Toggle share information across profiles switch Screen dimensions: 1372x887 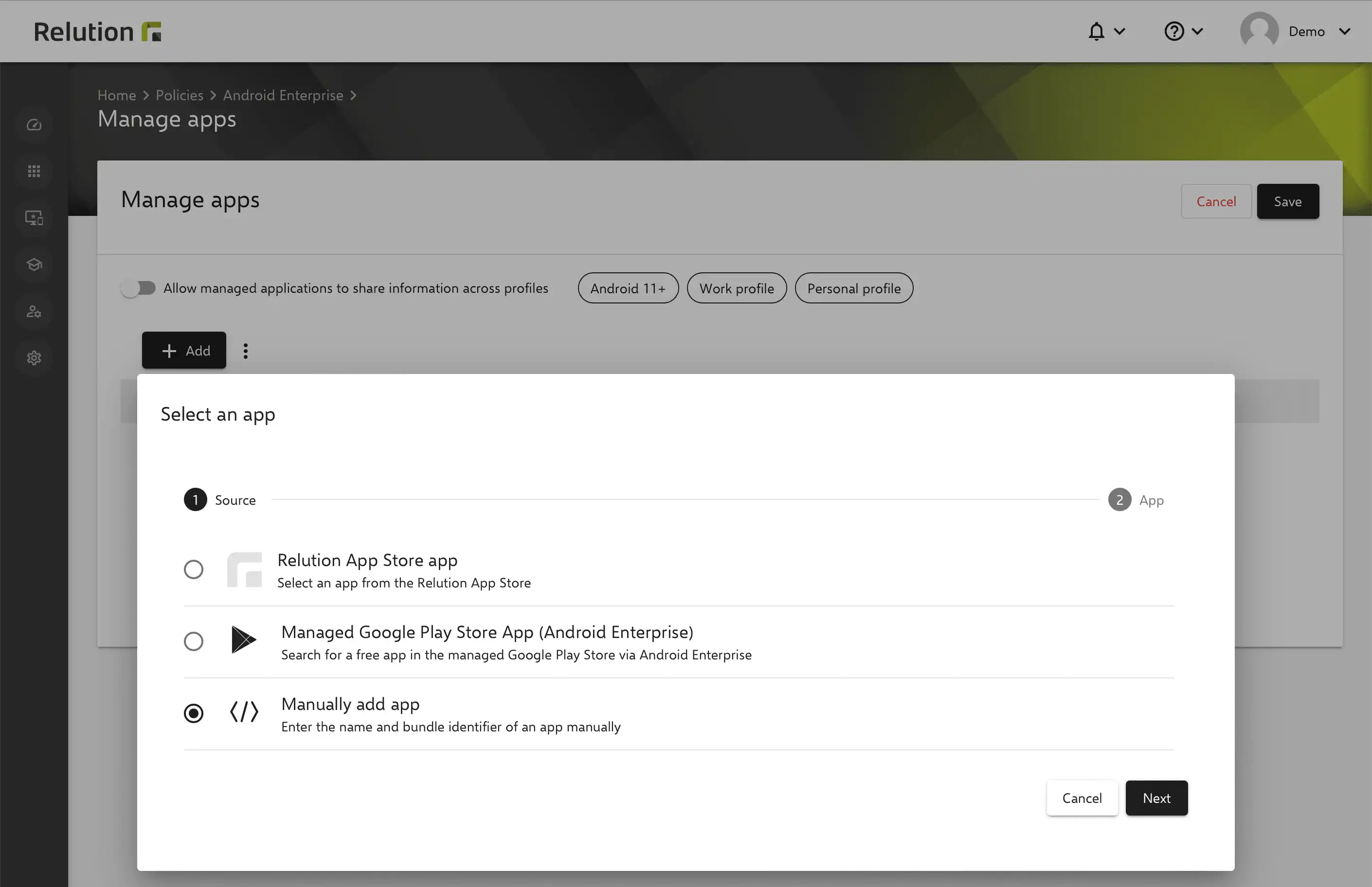pos(138,288)
